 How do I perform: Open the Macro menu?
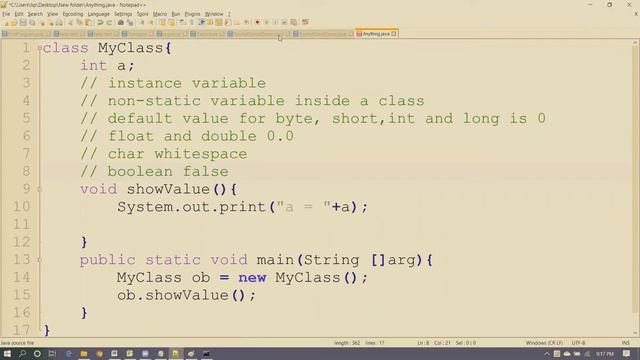point(160,14)
